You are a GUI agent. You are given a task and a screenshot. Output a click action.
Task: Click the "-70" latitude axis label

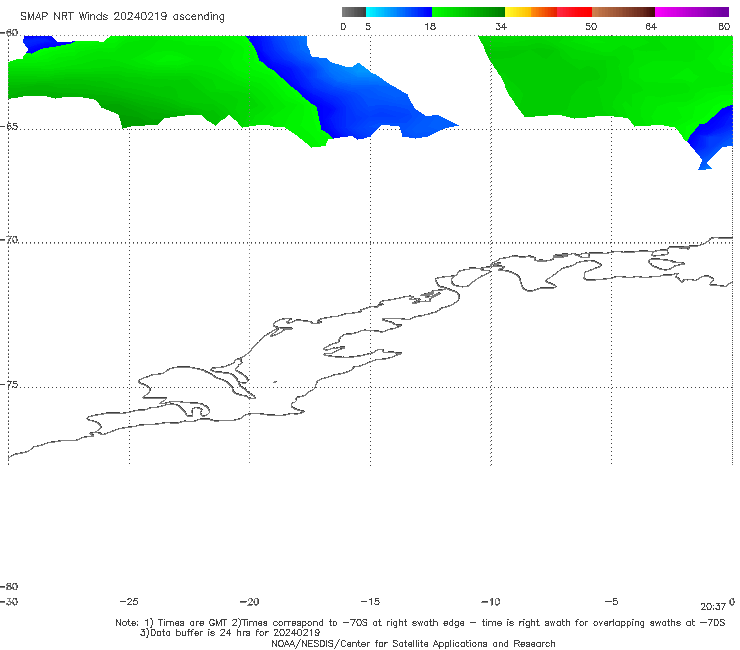coord(9,240)
